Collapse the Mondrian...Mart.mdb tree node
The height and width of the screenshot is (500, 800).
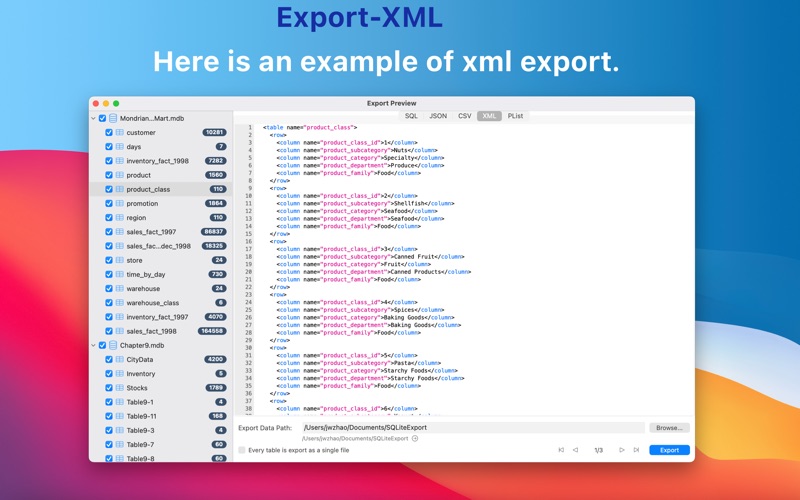coord(93,118)
